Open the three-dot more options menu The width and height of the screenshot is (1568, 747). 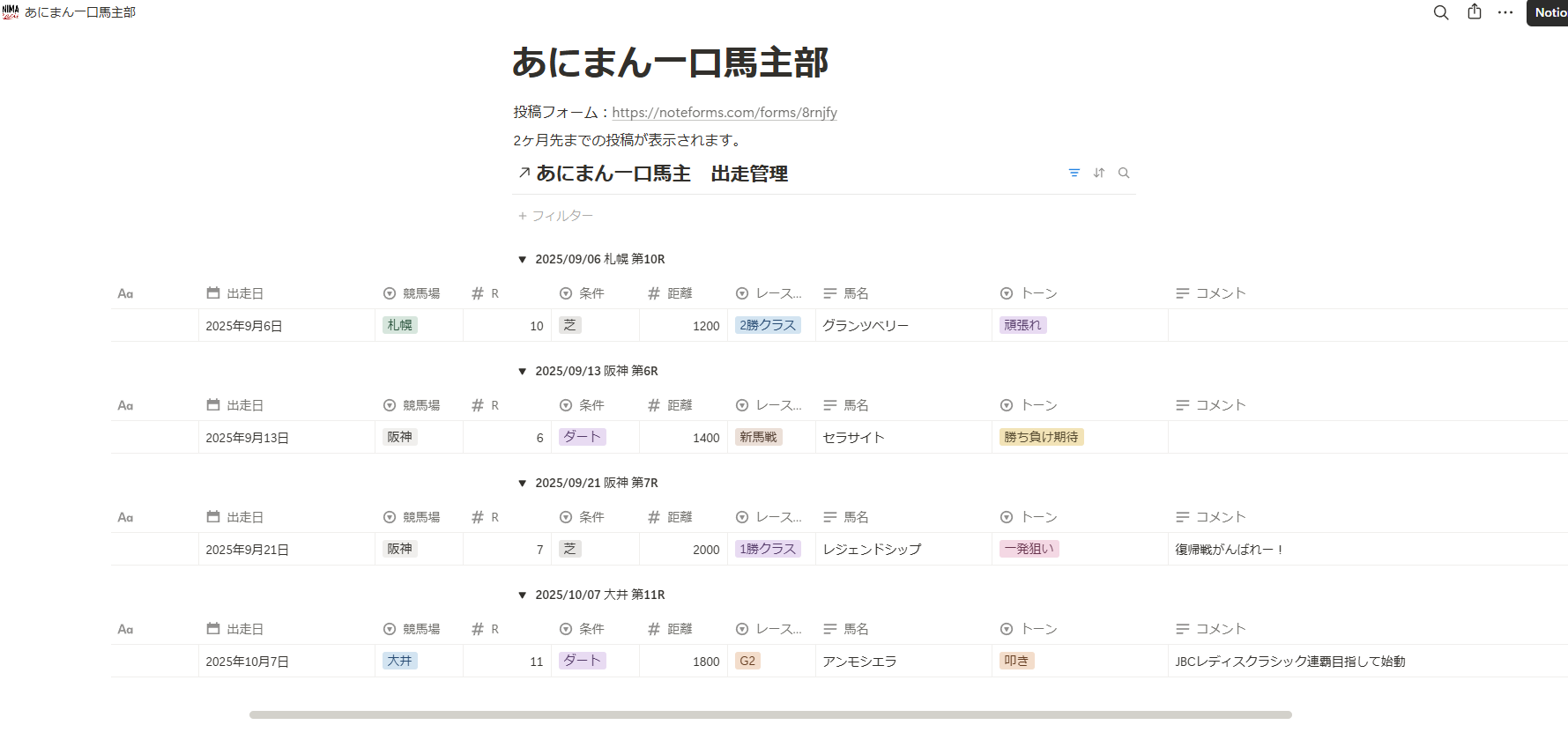click(1505, 12)
